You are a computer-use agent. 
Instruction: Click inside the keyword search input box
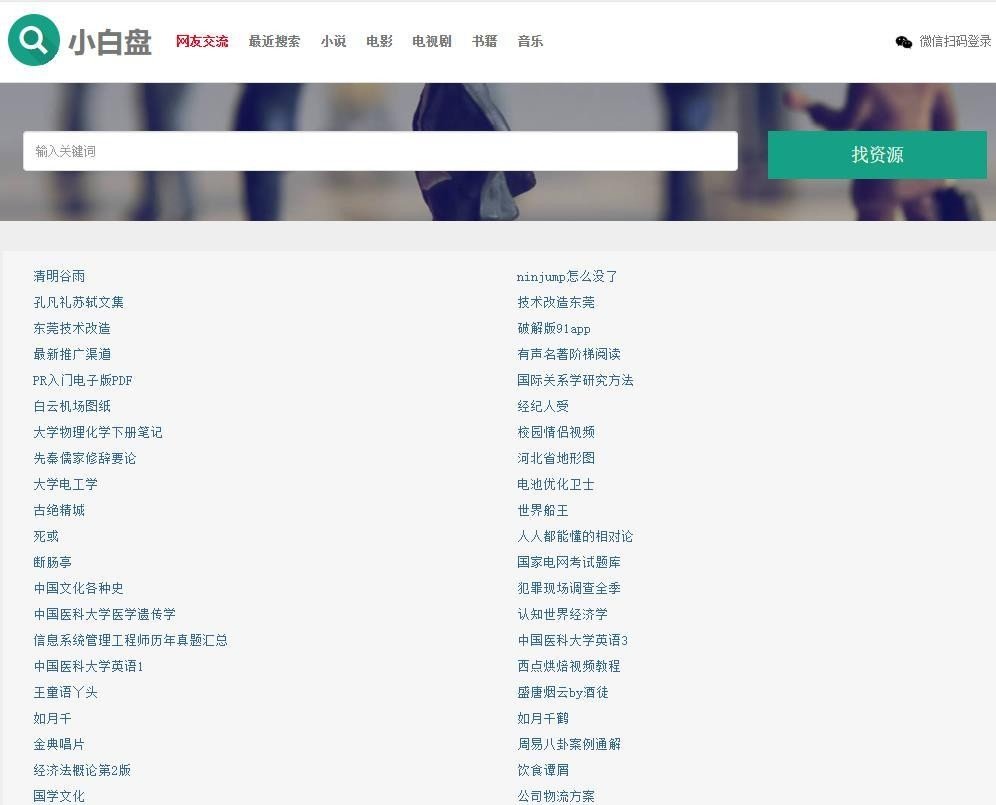379,150
